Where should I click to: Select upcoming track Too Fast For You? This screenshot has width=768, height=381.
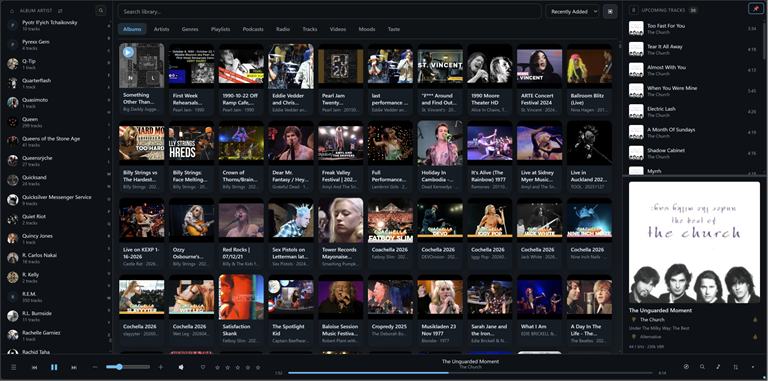693,28
